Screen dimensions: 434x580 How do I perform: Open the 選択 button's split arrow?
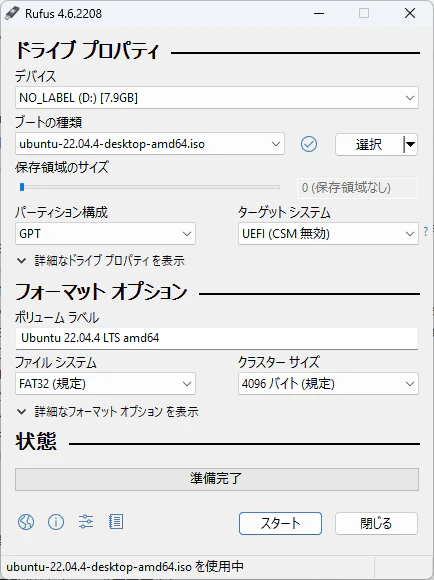(410, 144)
